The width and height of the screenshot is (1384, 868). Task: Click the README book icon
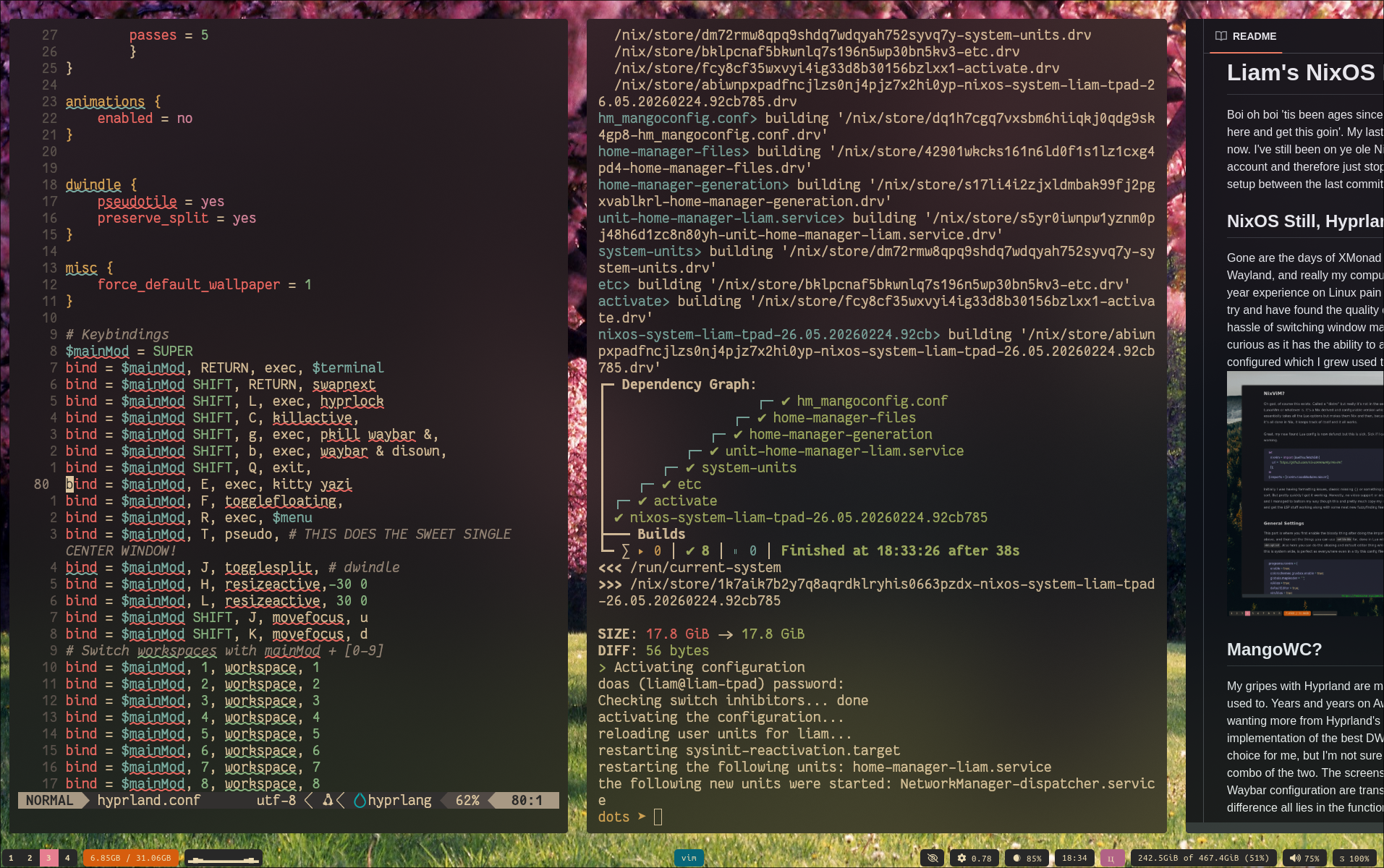point(1220,36)
